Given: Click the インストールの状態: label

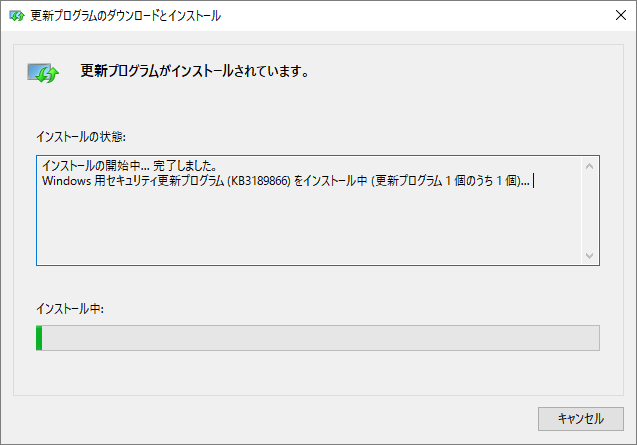Looking at the screenshot, I should click(81, 136).
